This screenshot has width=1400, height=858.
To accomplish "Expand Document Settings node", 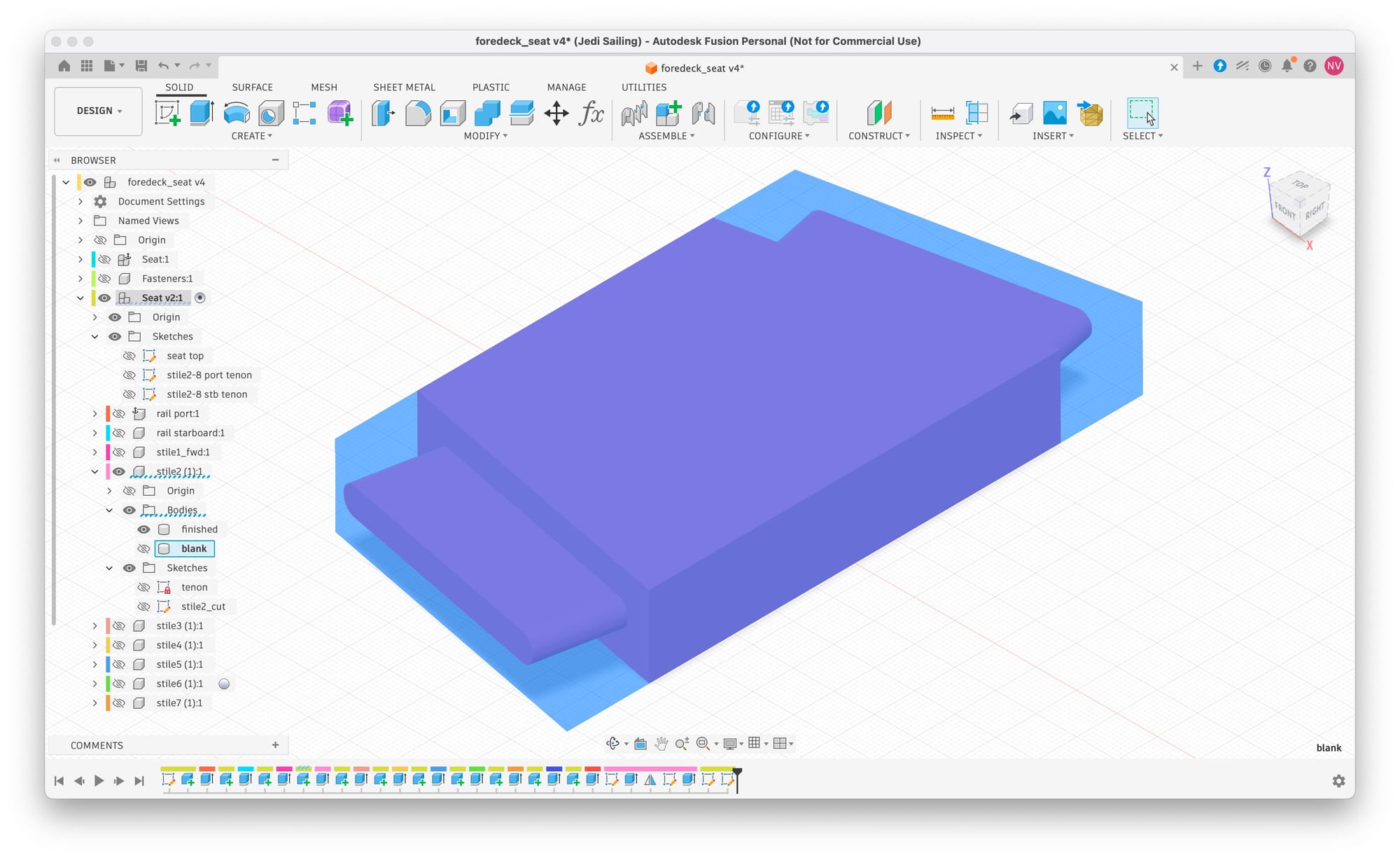I will tap(80, 202).
